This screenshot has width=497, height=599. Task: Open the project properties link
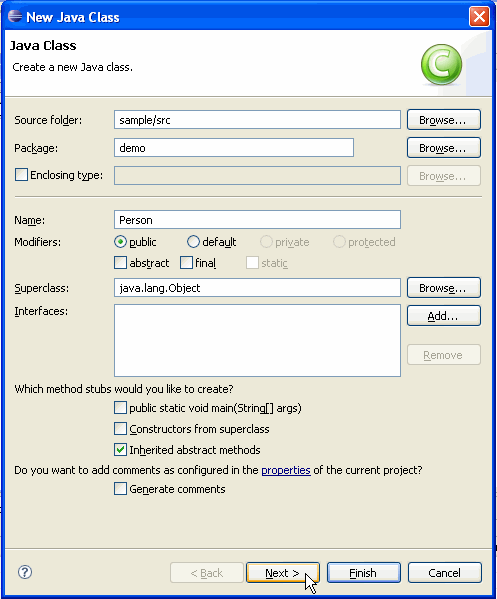point(286,470)
